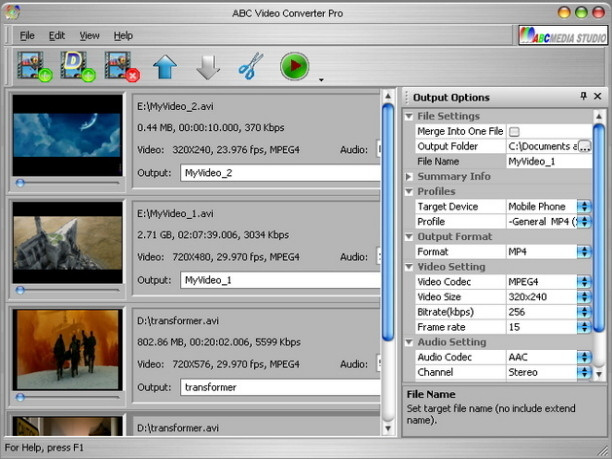Click the MyVideo_1 castle thumbnail
The width and height of the screenshot is (612, 459).
[67, 242]
